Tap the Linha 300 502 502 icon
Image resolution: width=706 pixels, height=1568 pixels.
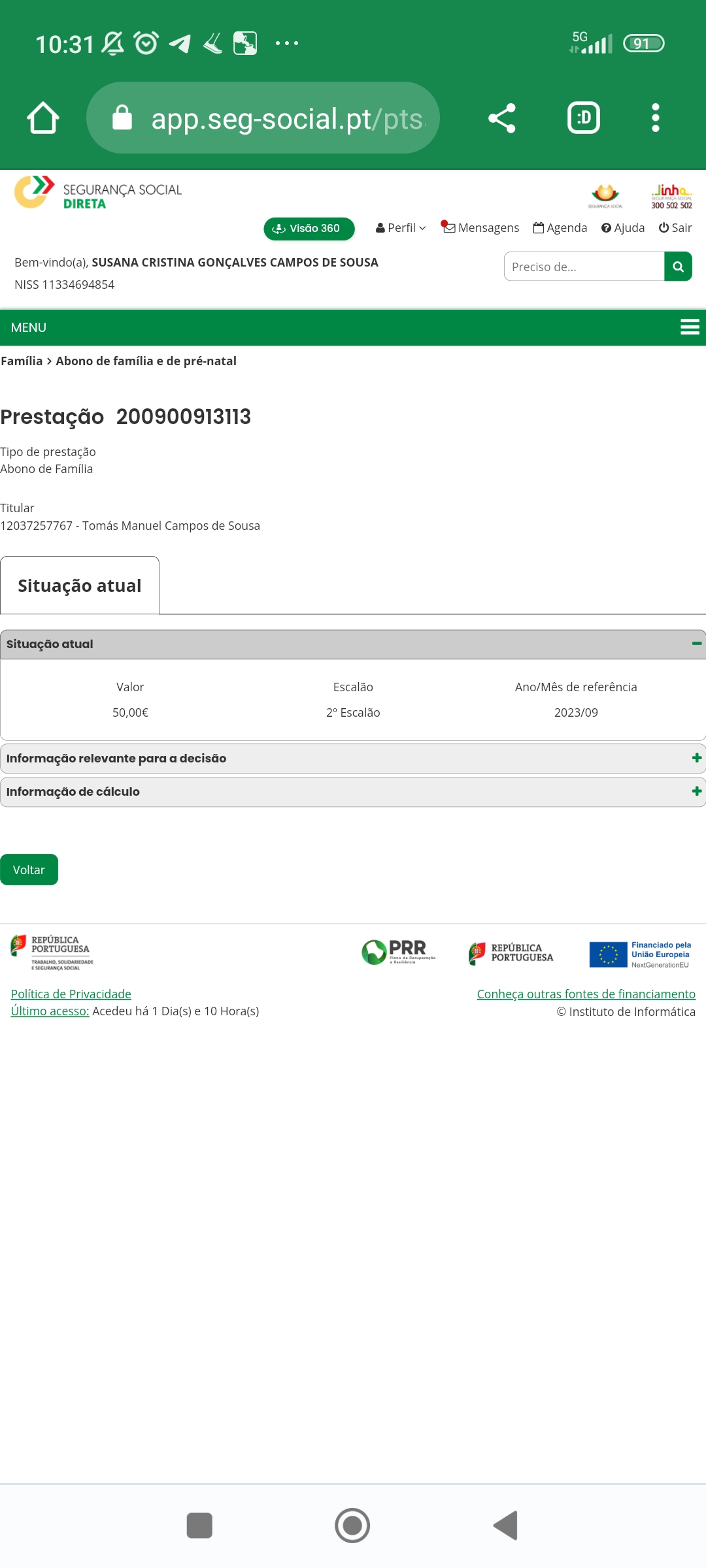671,196
